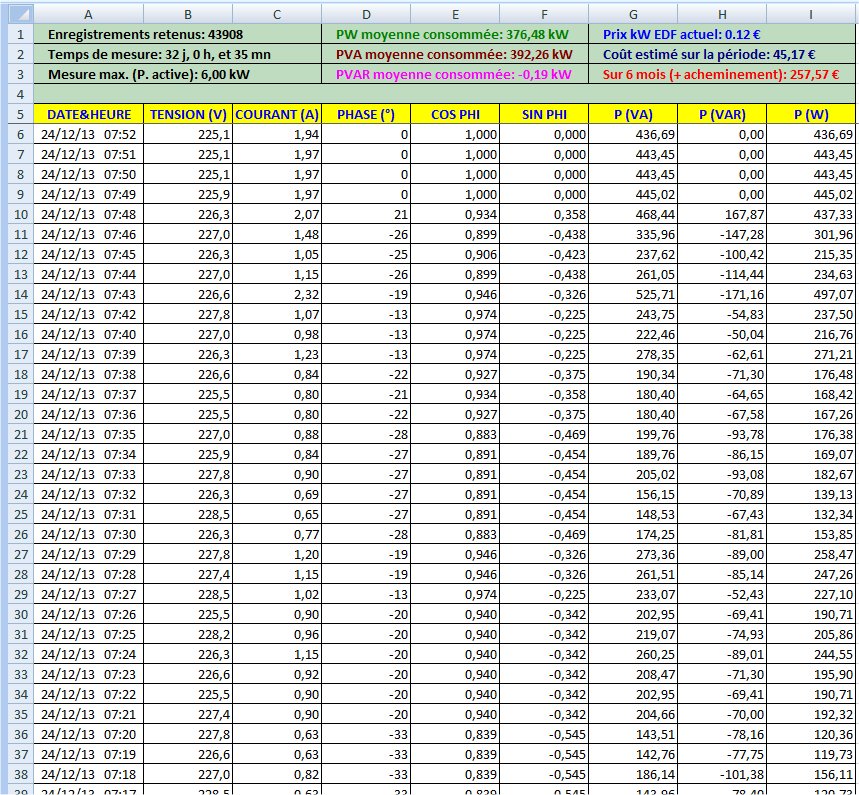The height and width of the screenshot is (795, 859).
Task: Click phase value 21 in row 10
Action: click(x=366, y=214)
